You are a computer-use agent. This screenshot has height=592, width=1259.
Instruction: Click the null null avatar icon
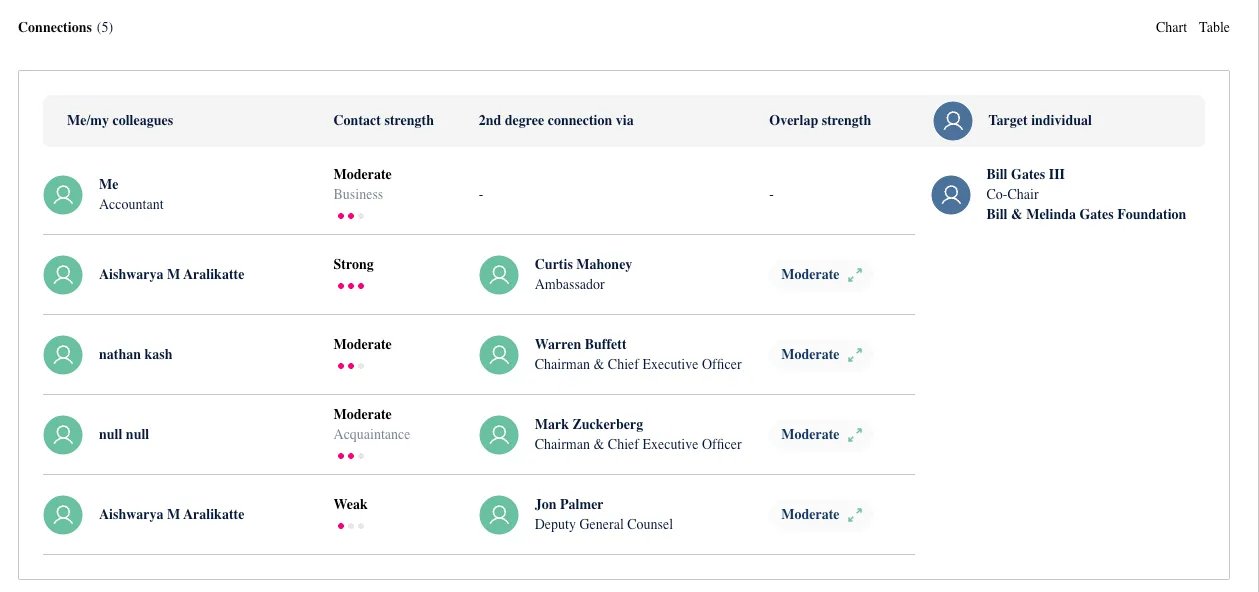(63, 435)
